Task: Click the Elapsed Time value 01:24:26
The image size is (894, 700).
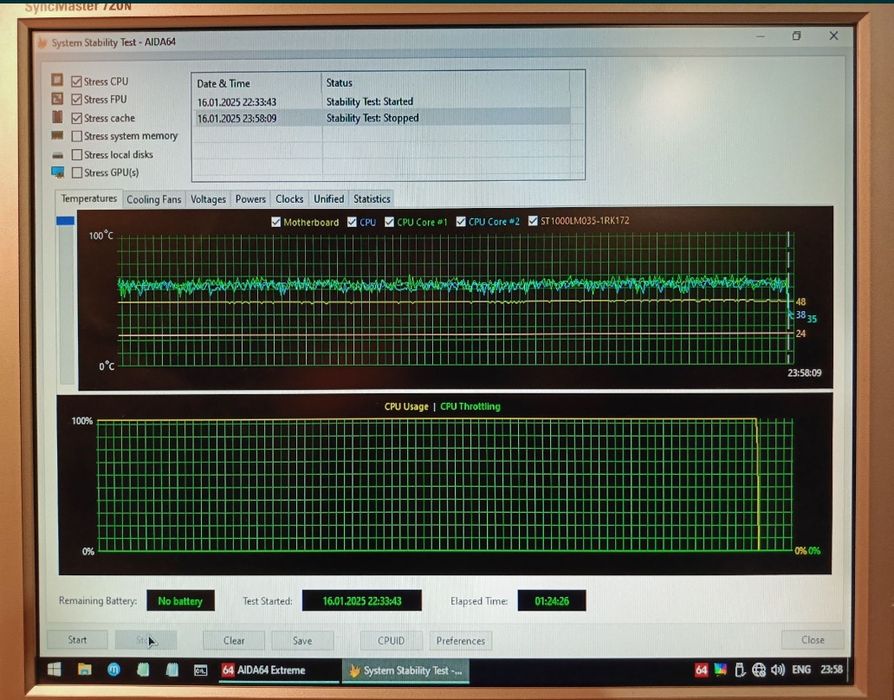Action: [x=551, y=601]
